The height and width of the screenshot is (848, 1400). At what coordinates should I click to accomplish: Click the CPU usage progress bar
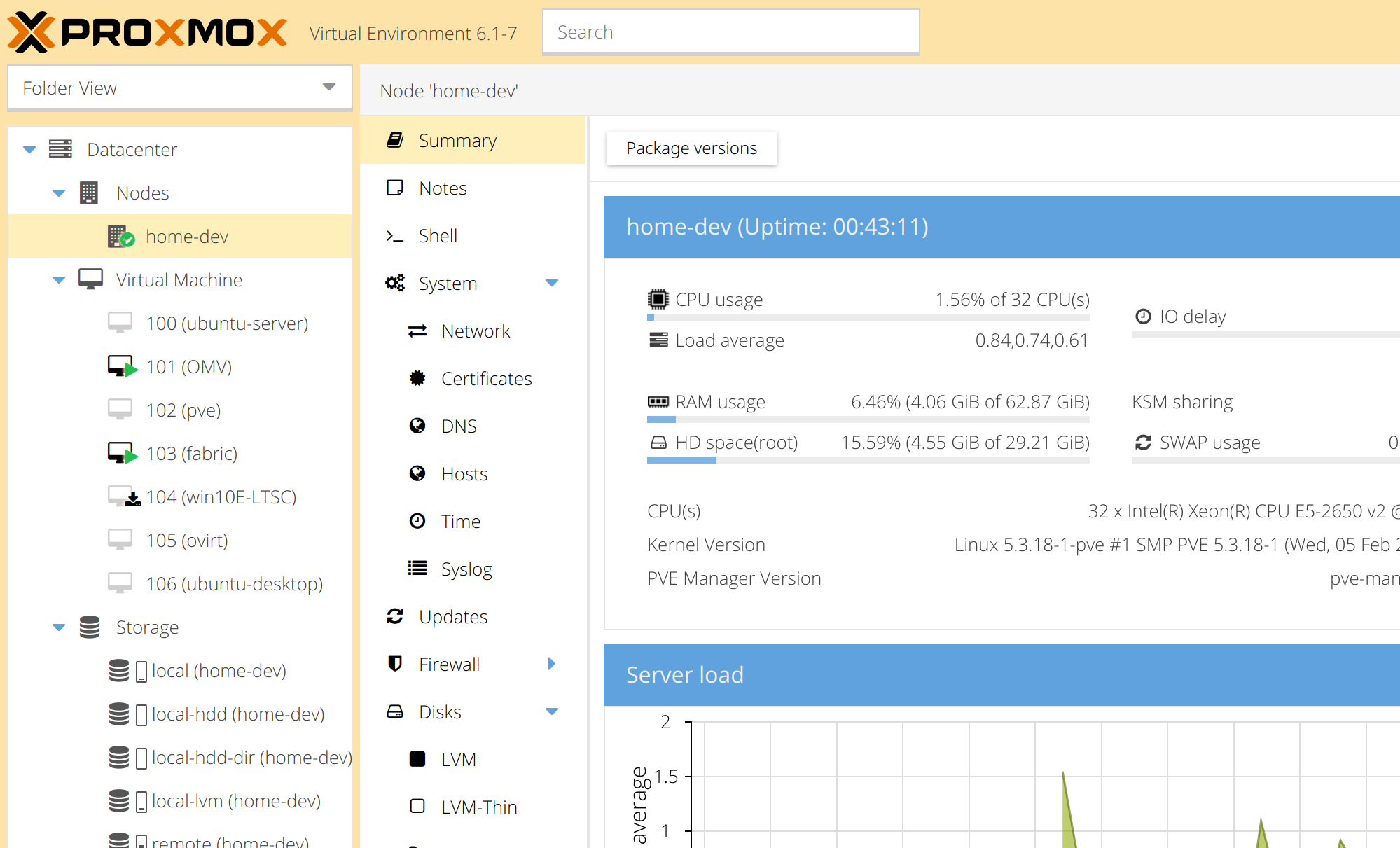point(868,317)
